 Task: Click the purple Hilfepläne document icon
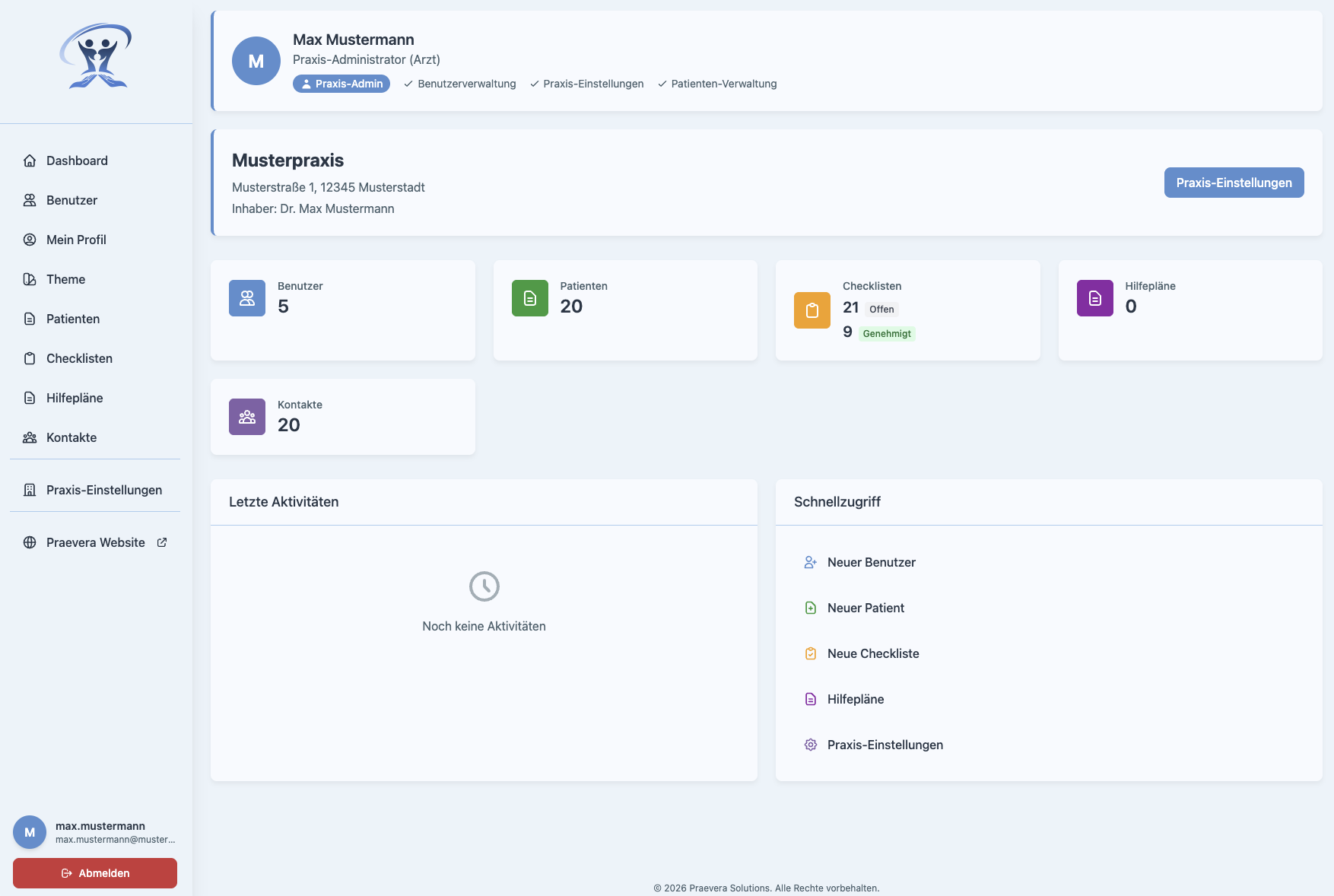click(x=1094, y=298)
